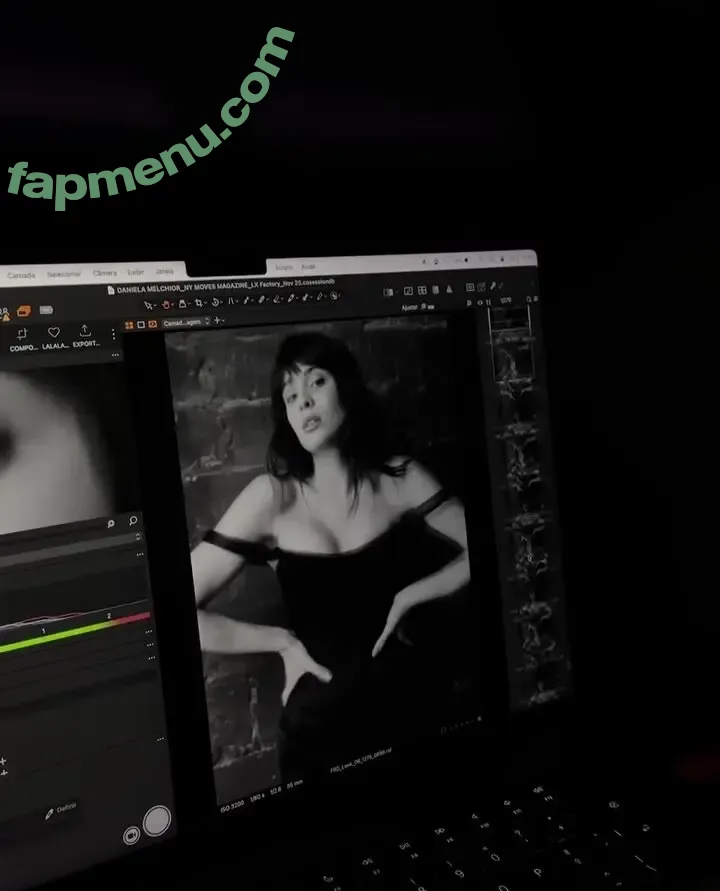Switch to the orange multi-view grid mode
Image resolution: width=720 pixels, height=891 pixels.
(129, 324)
